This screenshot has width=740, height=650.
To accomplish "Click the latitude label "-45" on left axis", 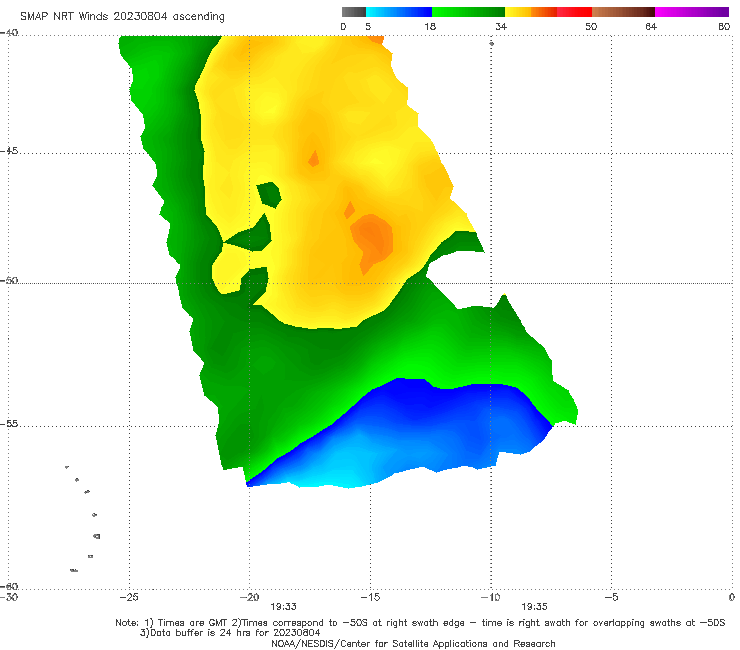I will click(x=9, y=151).
